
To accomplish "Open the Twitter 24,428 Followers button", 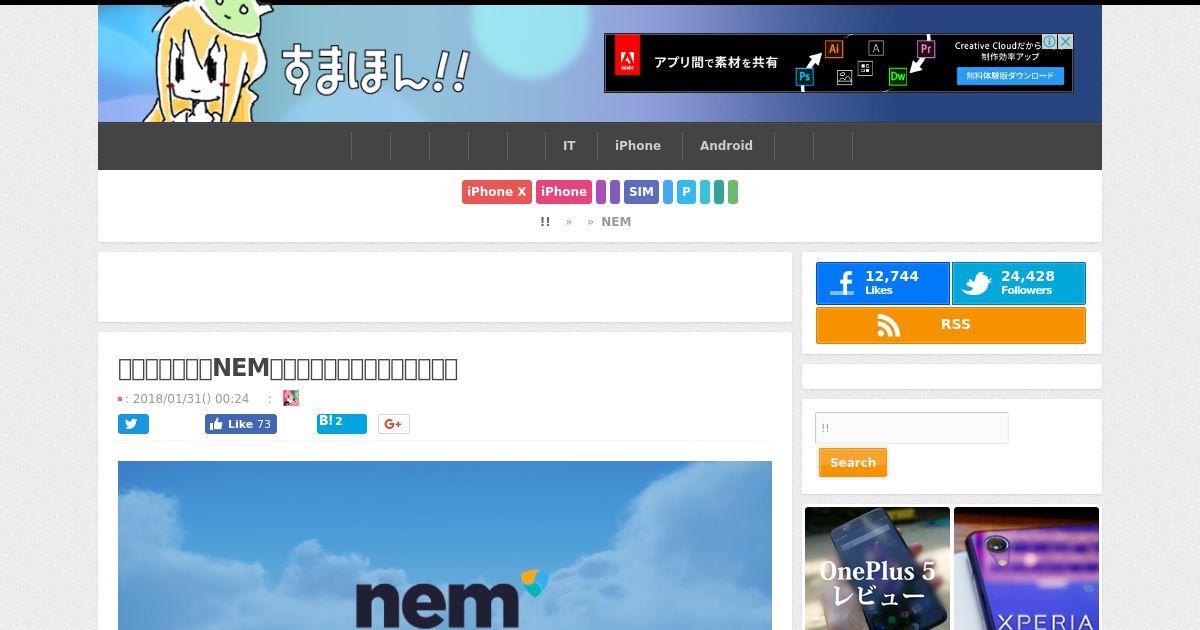I will point(1018,283).
